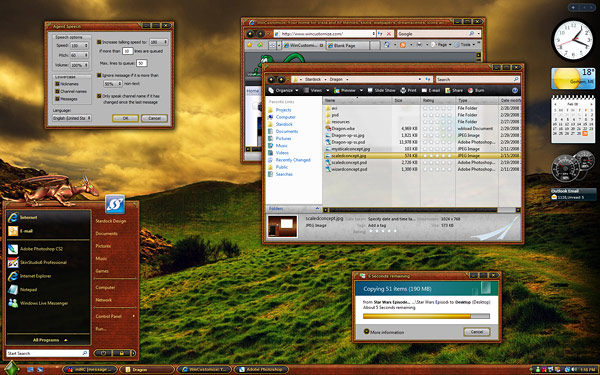This screenshot has height=375, width=600.
Task: Click the IE Home toolbar icon
Action: pyautogui.click(x=387, y=45)
